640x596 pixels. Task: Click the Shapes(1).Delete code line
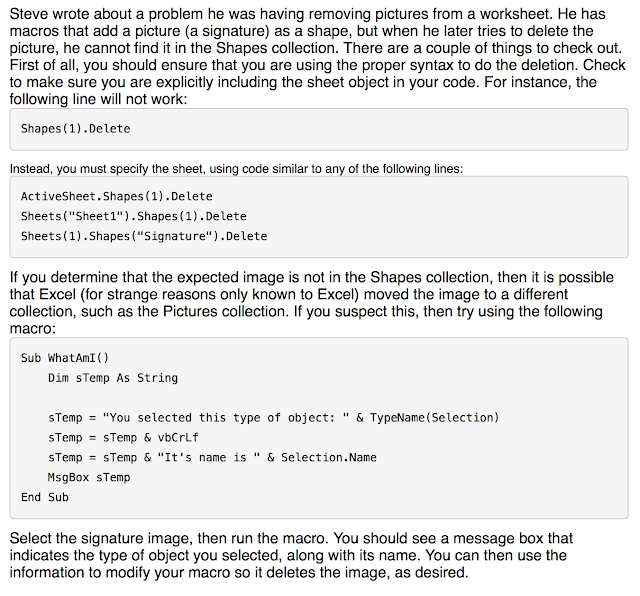coord(76,129)
